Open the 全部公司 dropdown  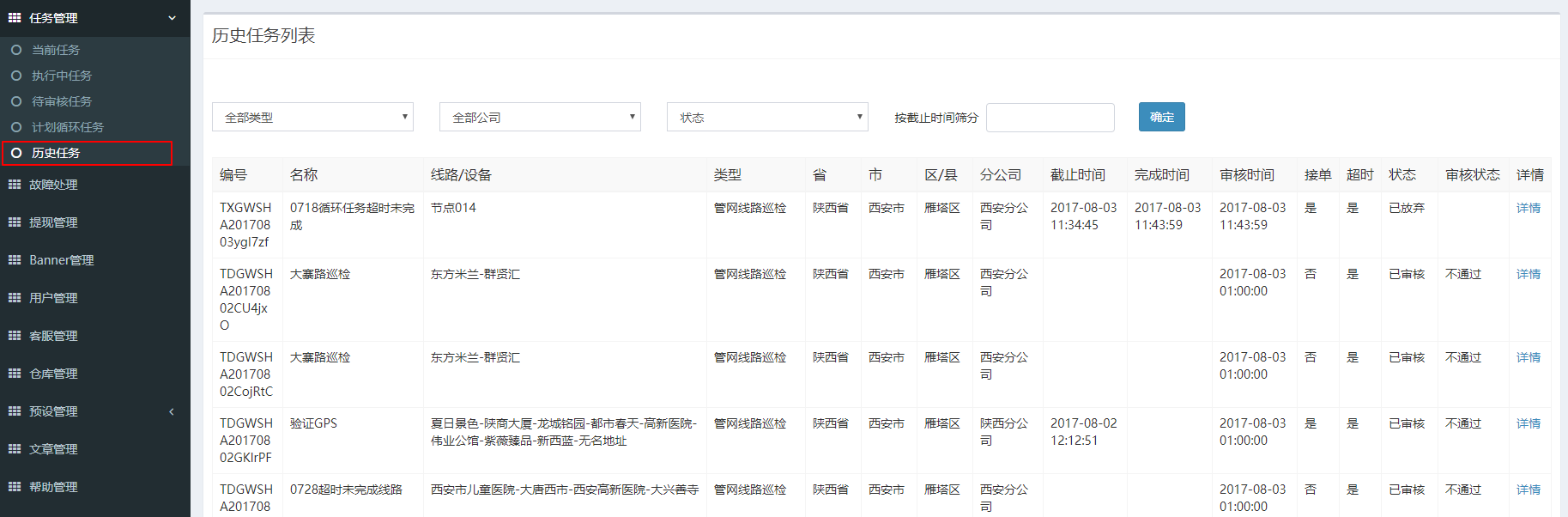click(x=540, y=117)
